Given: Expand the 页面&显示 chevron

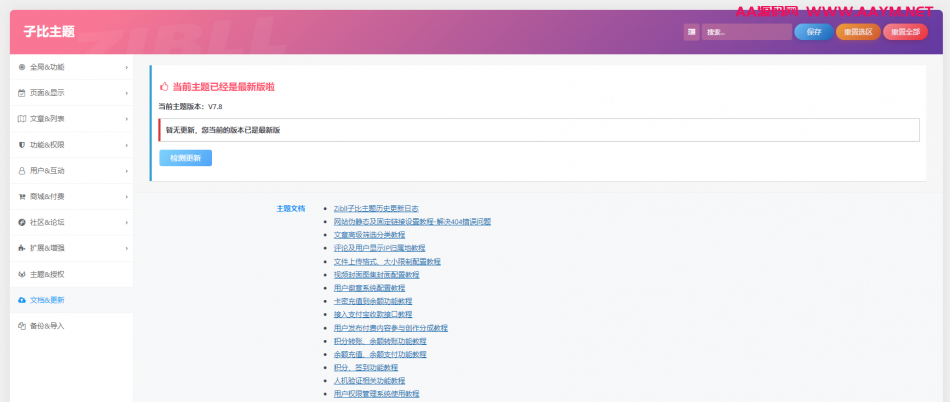Looking at the screenshot, I should (x=127, y=93).
